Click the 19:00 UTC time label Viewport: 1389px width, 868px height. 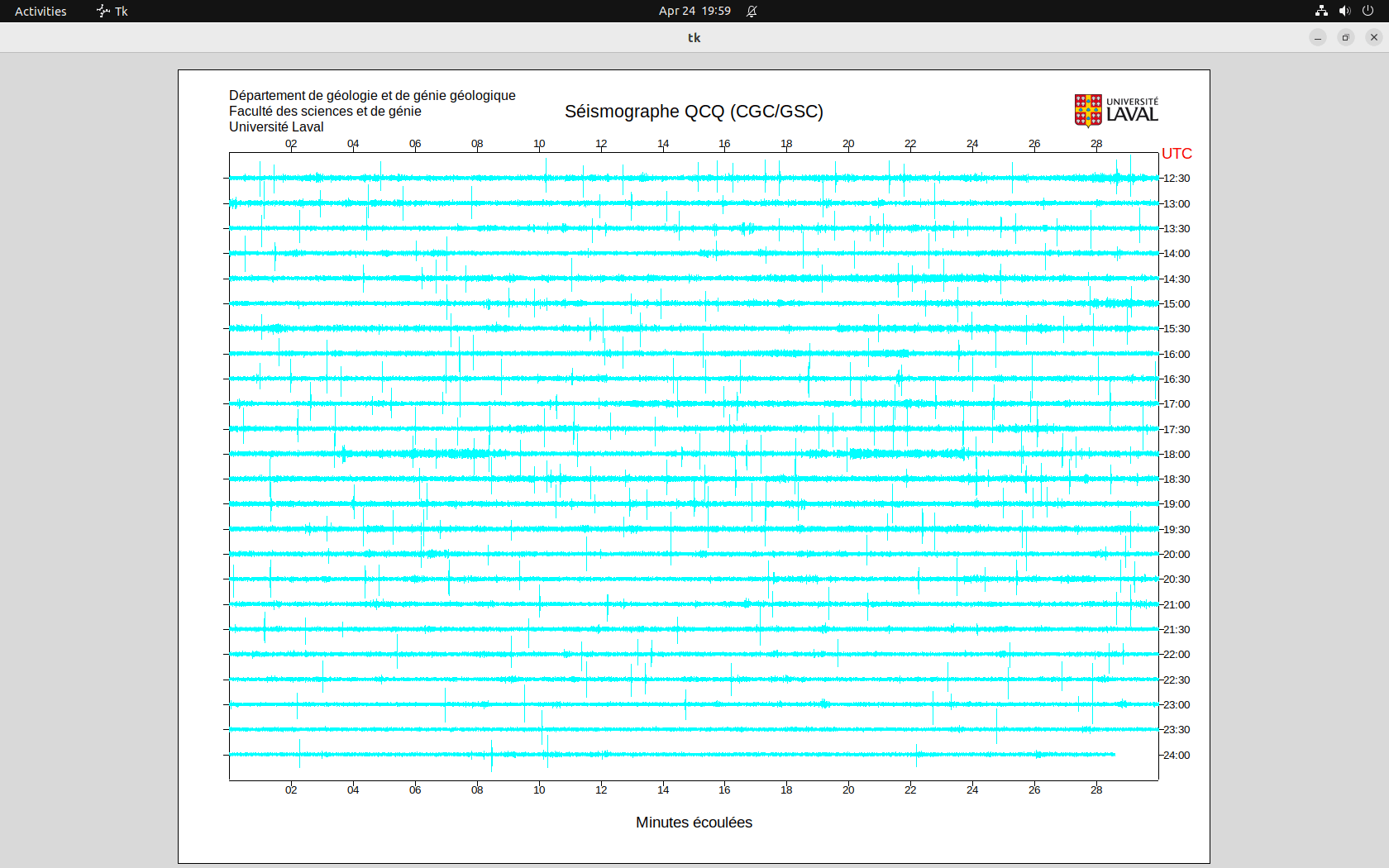point(1177,504)
